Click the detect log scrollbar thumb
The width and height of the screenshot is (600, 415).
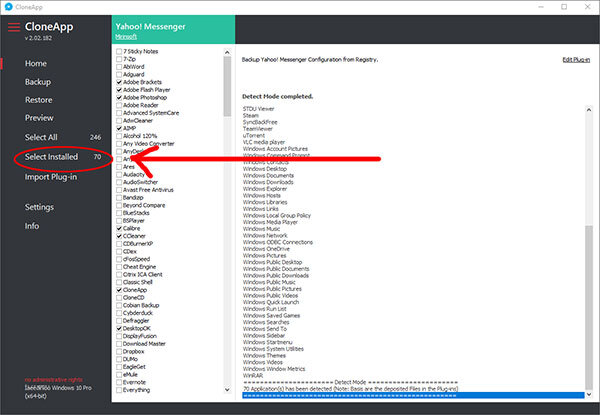click(x=589, y=307)
